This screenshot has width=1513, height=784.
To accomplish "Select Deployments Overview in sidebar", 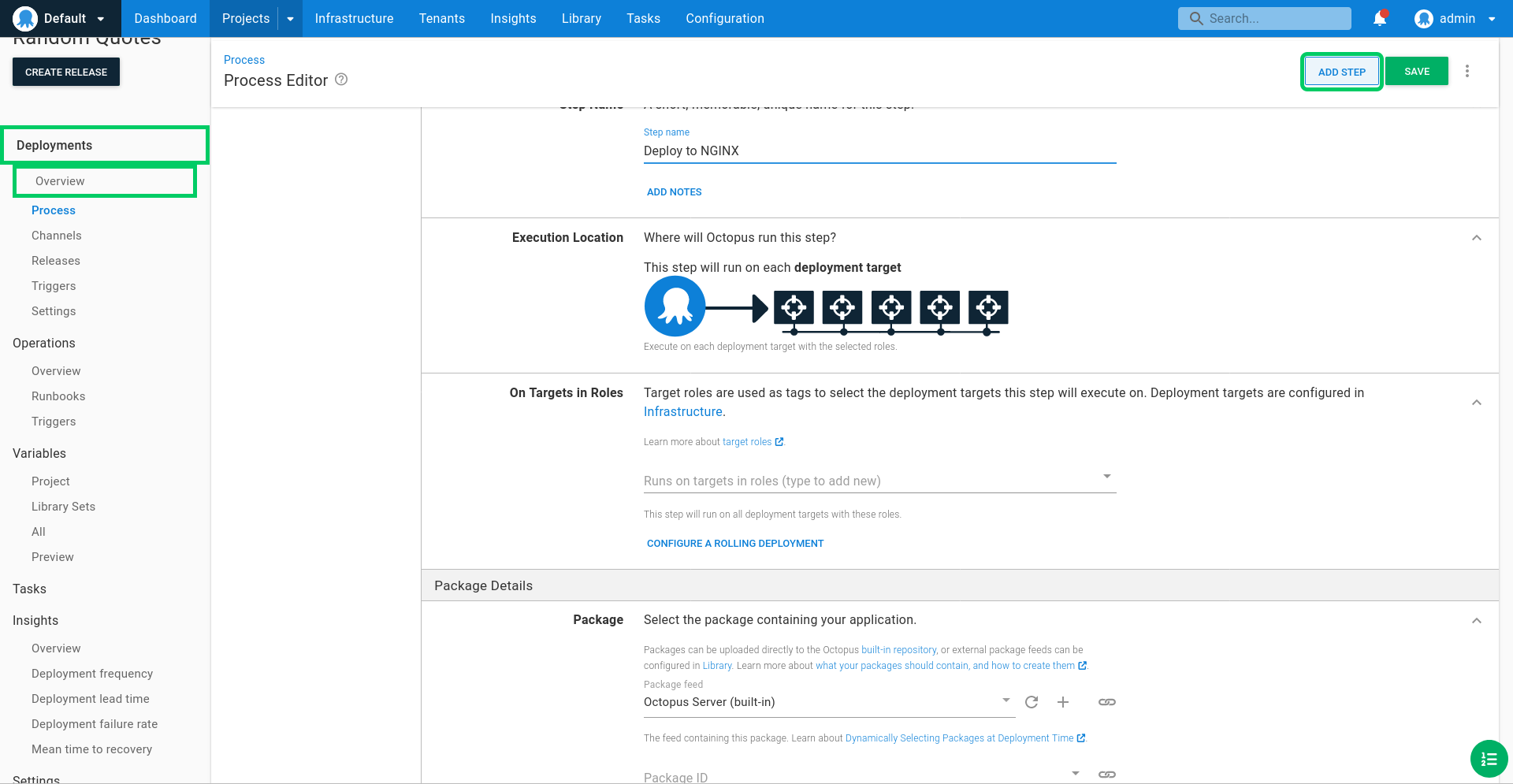I will 60,181.
